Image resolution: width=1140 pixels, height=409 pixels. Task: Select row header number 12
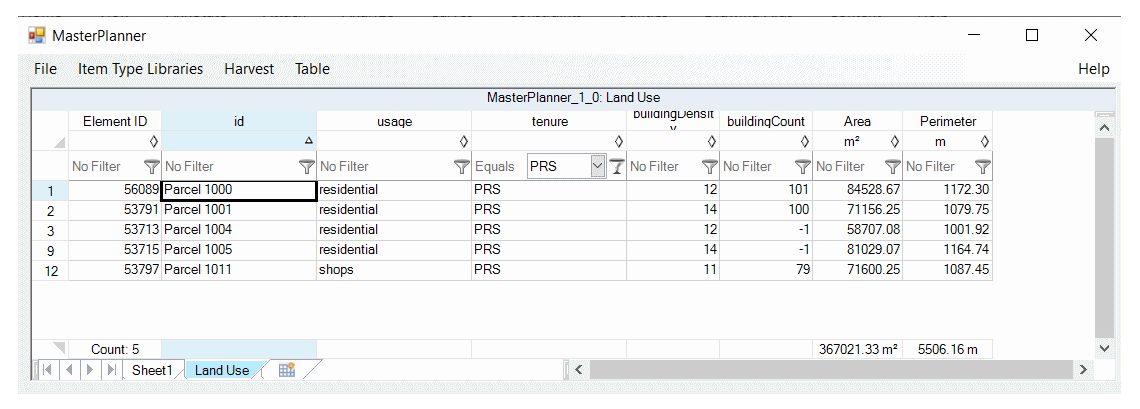point(50,272)
